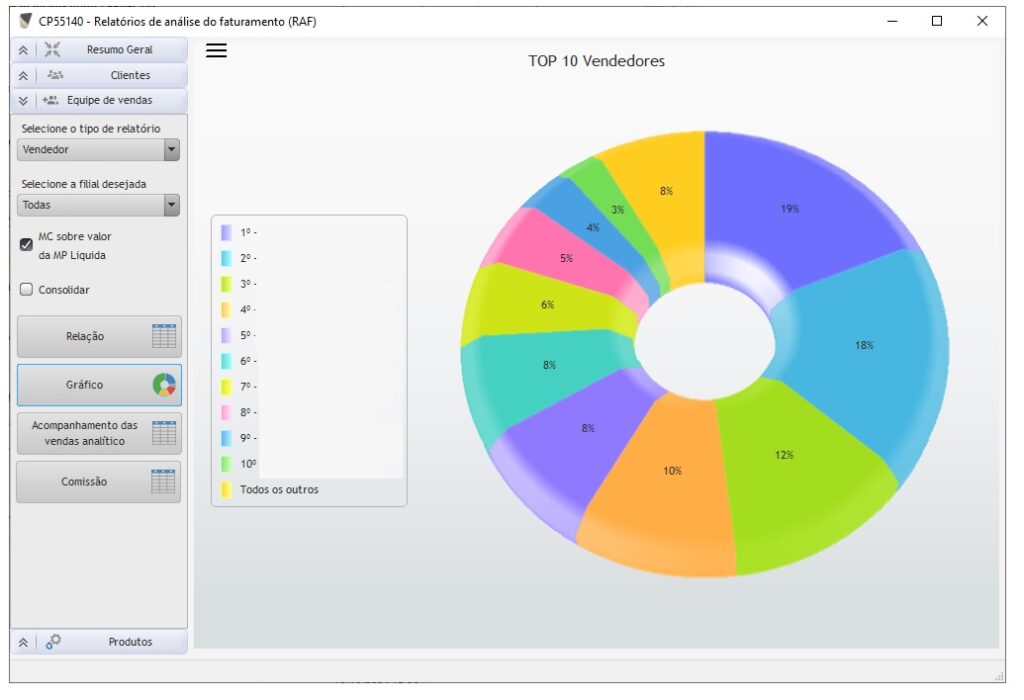Open the Vendedor report type dropdown
Image resolution: width=1024 pixels, height=700 pixels.
171,150
